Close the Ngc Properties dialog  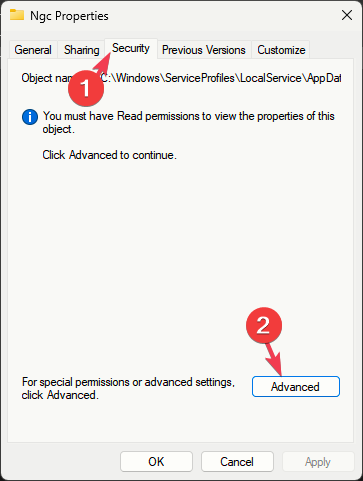click(347, 15)
